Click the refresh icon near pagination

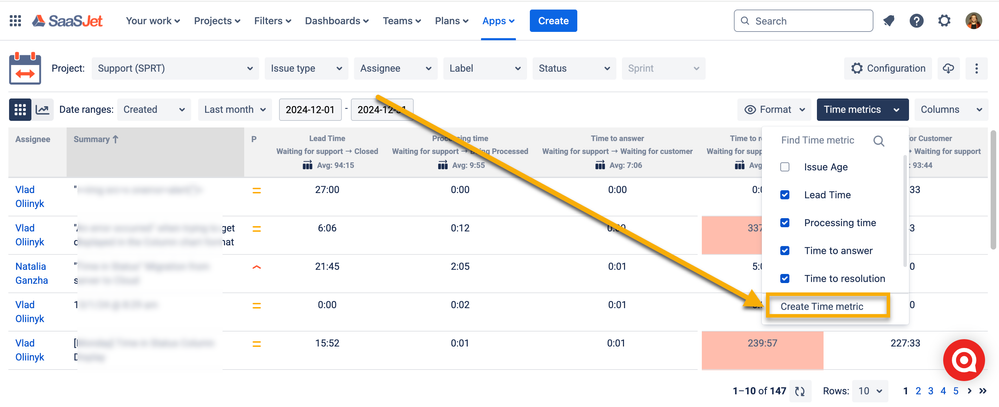coord(800,391)
